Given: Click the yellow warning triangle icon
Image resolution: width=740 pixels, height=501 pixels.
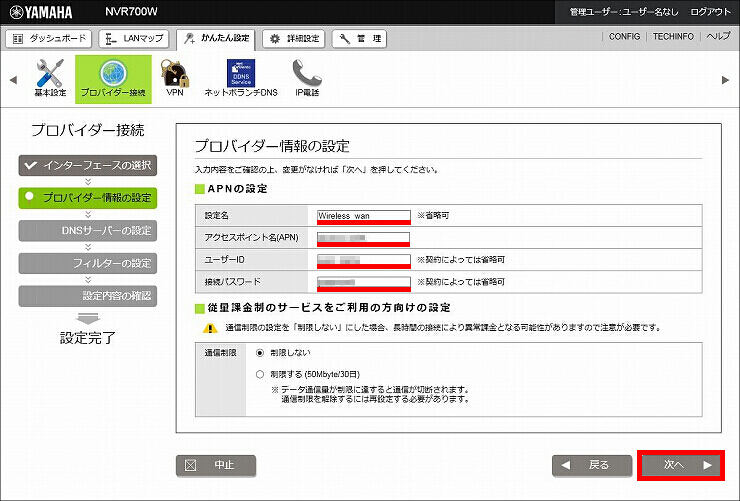Looking at the screenshot, I should coord(210,328).
